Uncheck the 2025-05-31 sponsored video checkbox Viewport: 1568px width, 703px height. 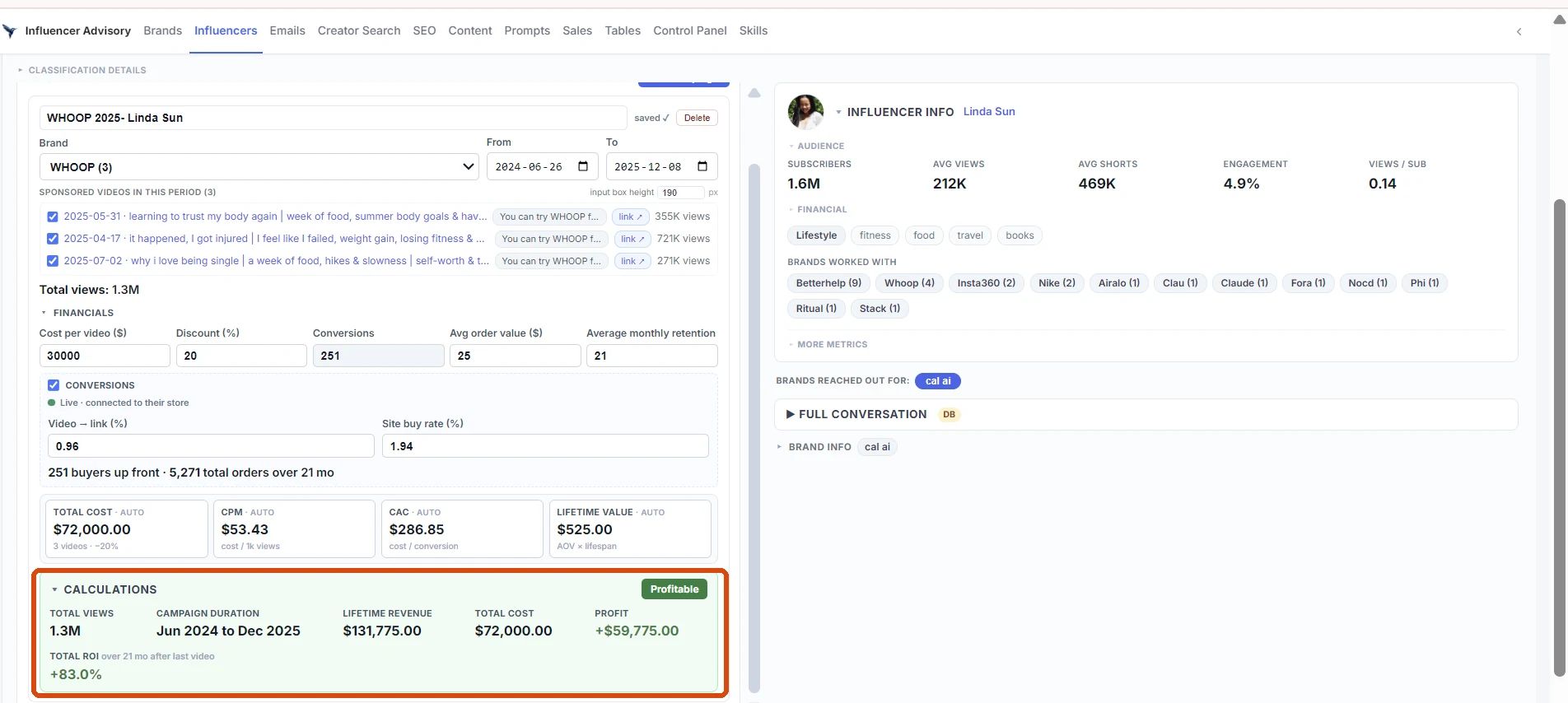tap(53, 217)
